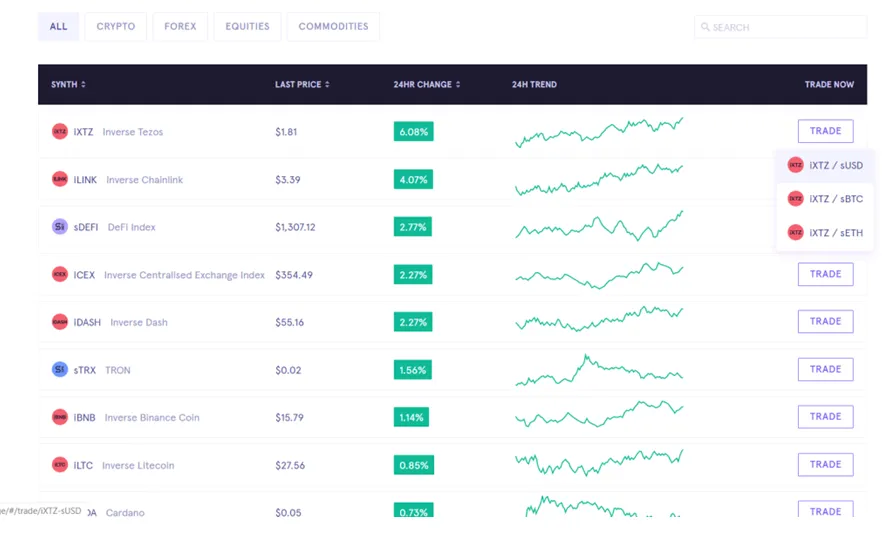The width and height of the screenshot is (886, 552).
Task: Click the 2.77% change badge
Action: point(413,227)
